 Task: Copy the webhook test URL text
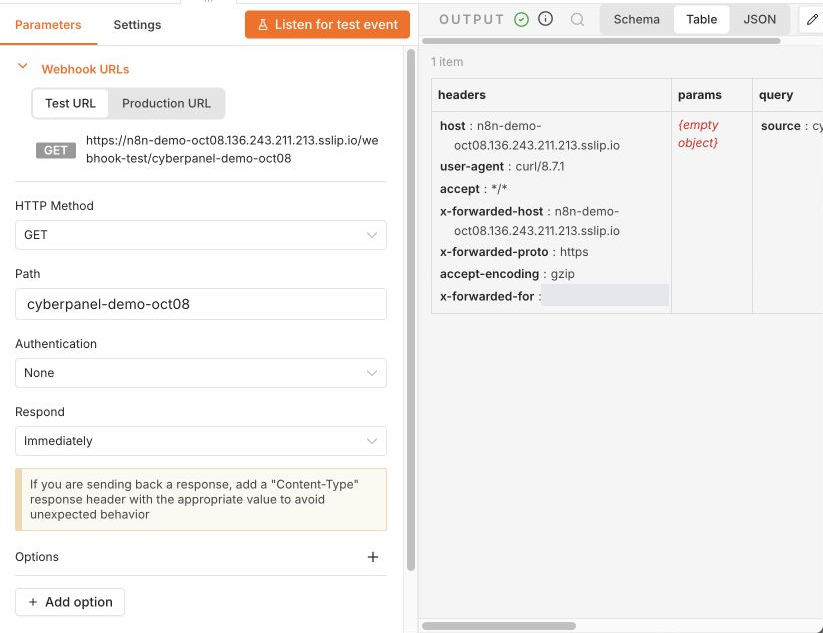(x=232, y=150)
